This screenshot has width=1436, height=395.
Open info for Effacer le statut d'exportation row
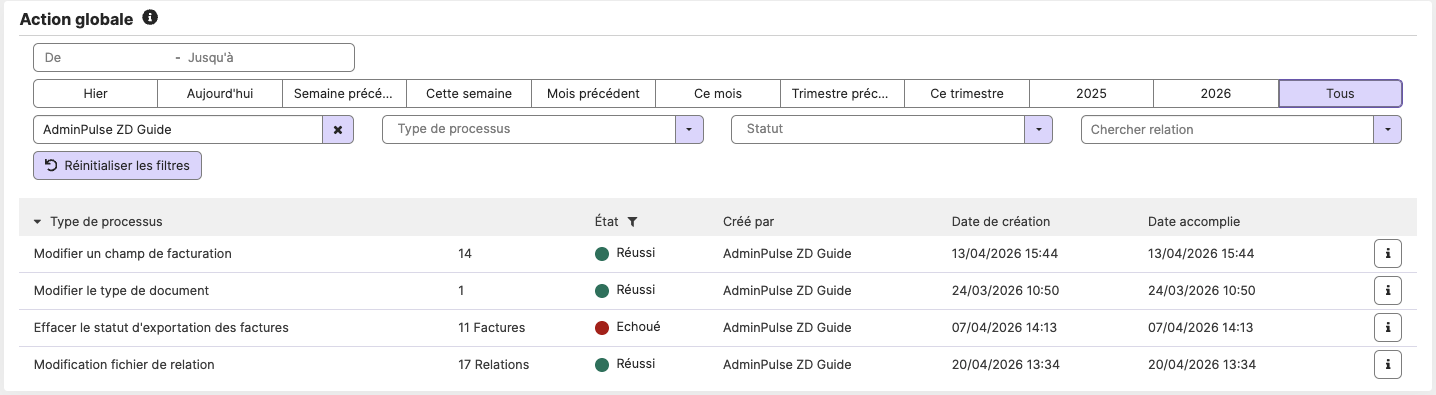pyautogui.click(x=1388, y=328)
